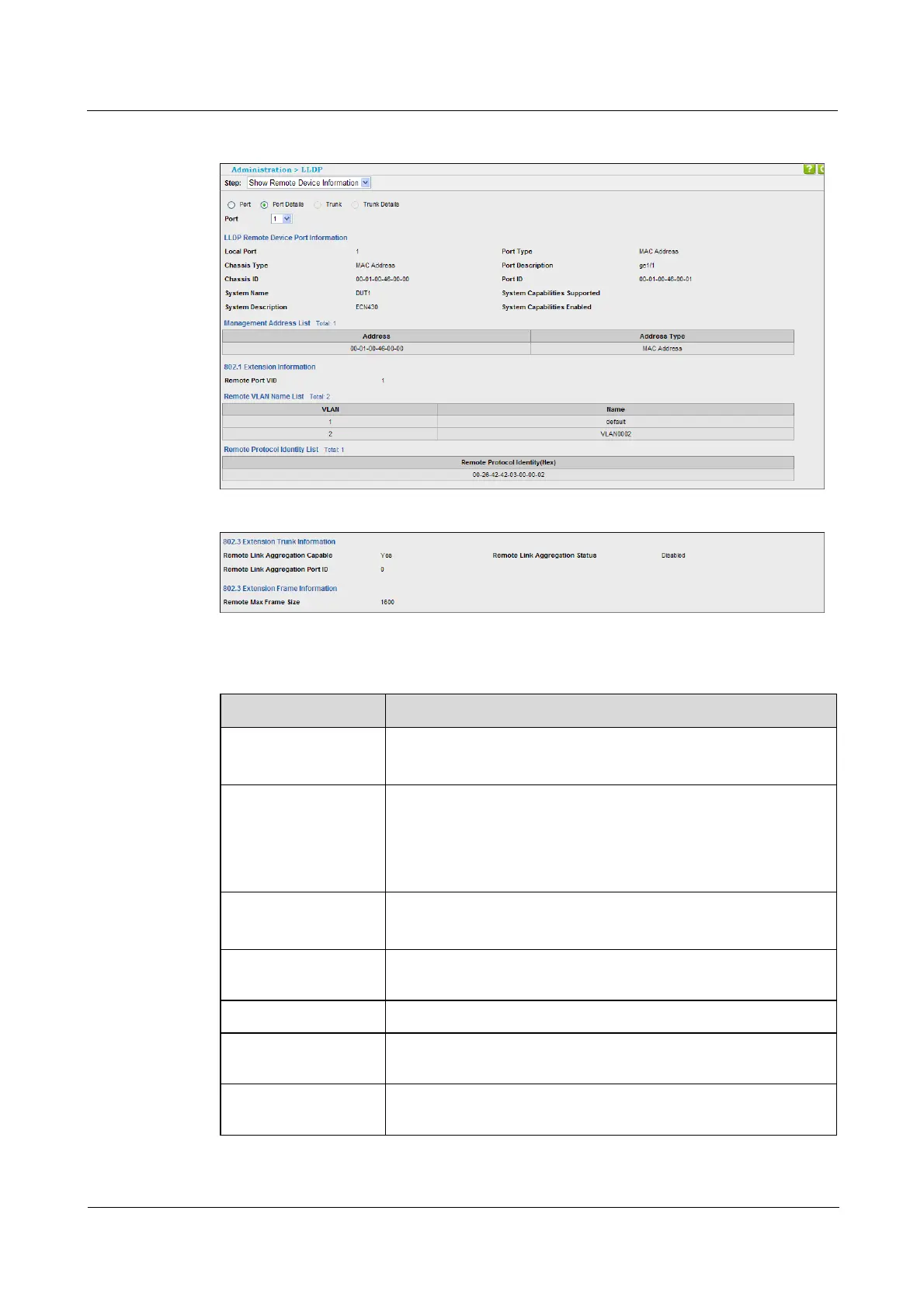
Task: Expand the Port number dropdown
Action: tap(281, 219)
